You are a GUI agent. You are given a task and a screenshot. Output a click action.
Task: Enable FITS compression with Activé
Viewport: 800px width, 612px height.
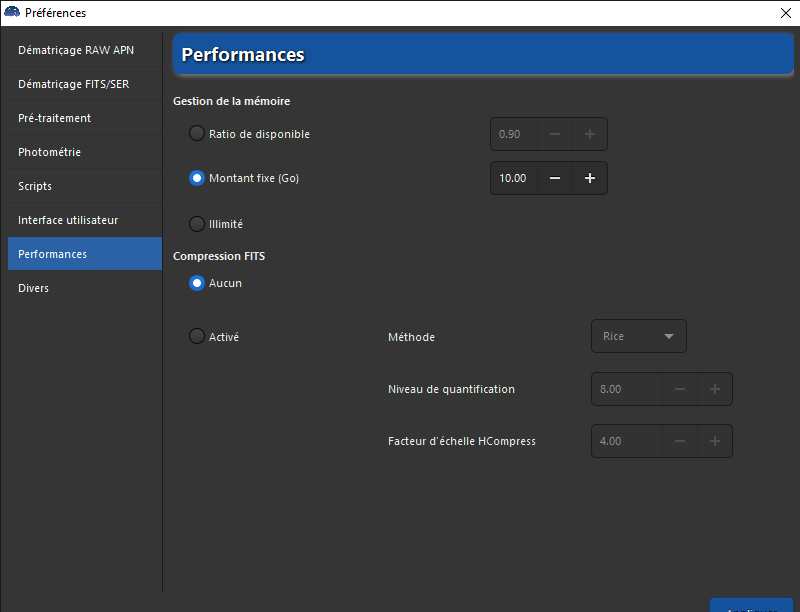pos(197,337)
